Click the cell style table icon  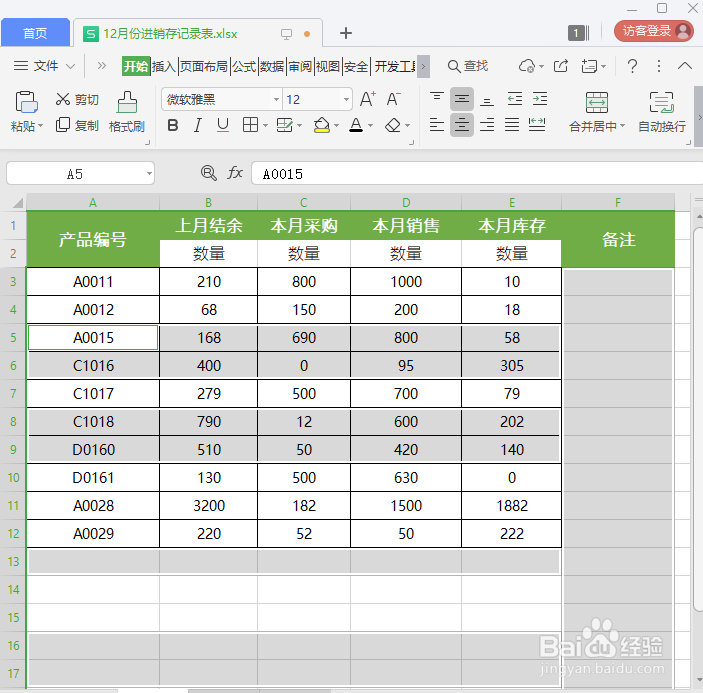click(285, 125)
